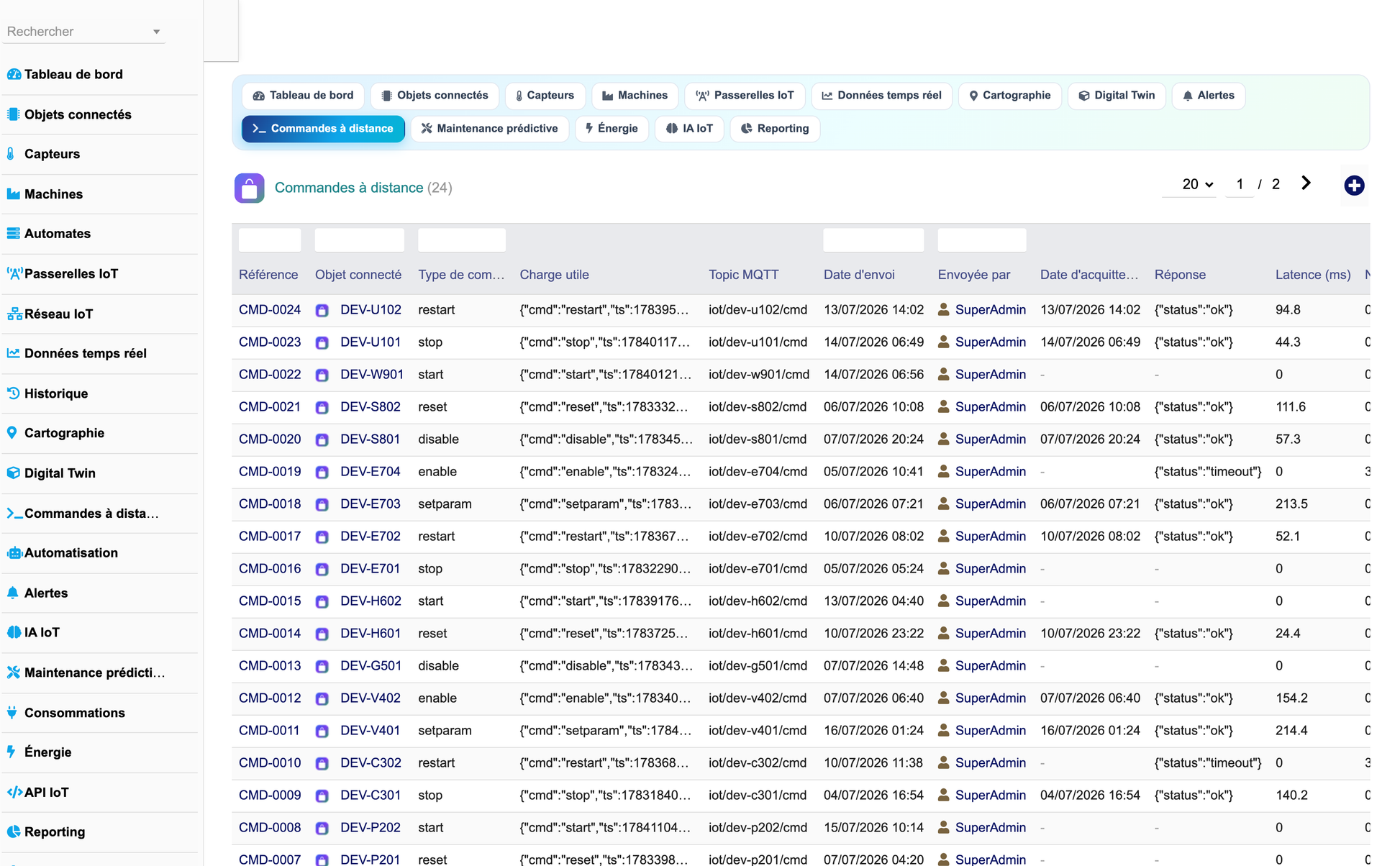Click the Objets connectés sidebar icon
Image resolution: width=1400 pixels, height=866 pixels.
coord(14,114)
